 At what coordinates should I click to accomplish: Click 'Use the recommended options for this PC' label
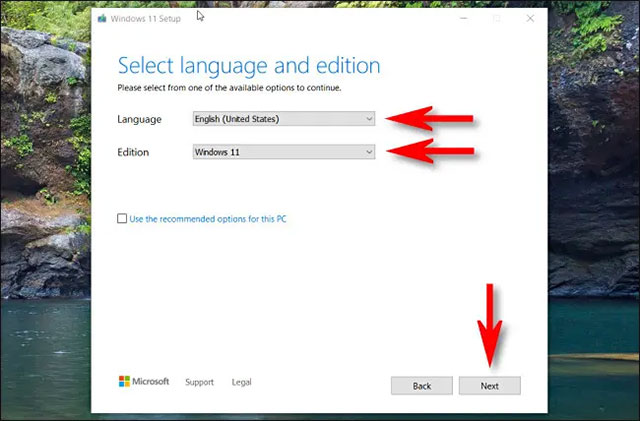click(209, 218)
